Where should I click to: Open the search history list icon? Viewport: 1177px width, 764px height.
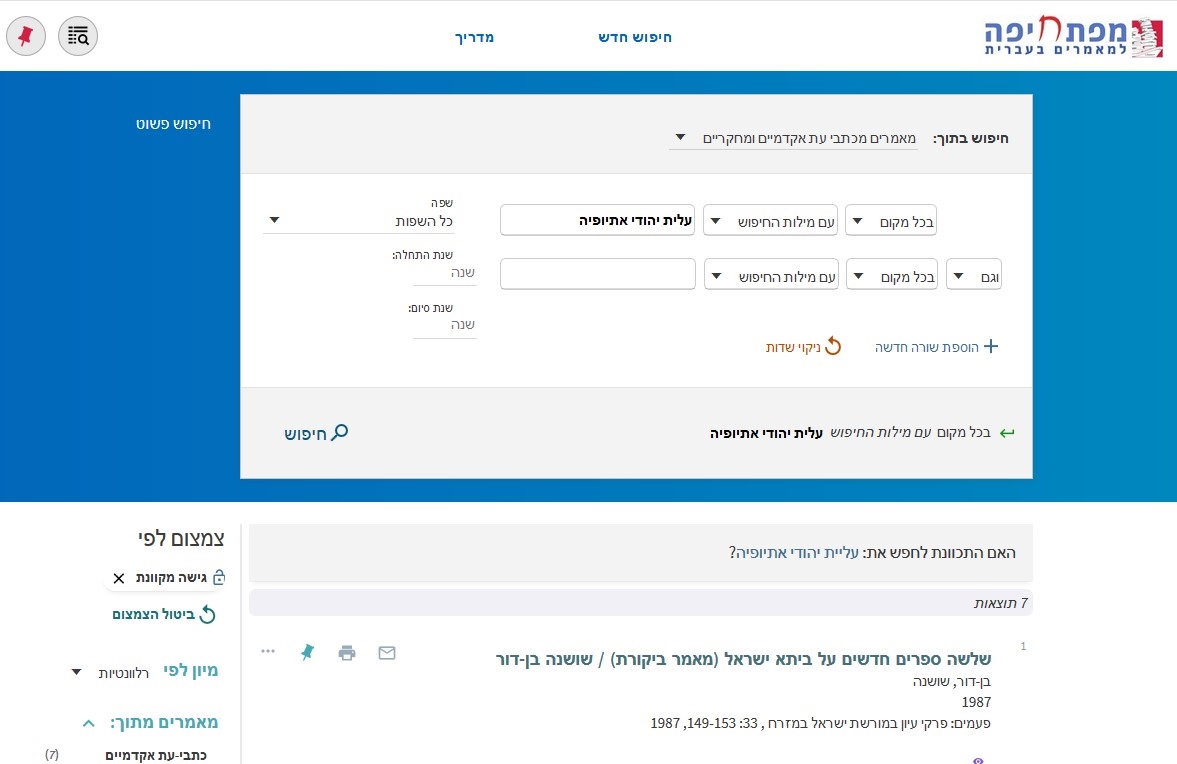pos(78,37)
